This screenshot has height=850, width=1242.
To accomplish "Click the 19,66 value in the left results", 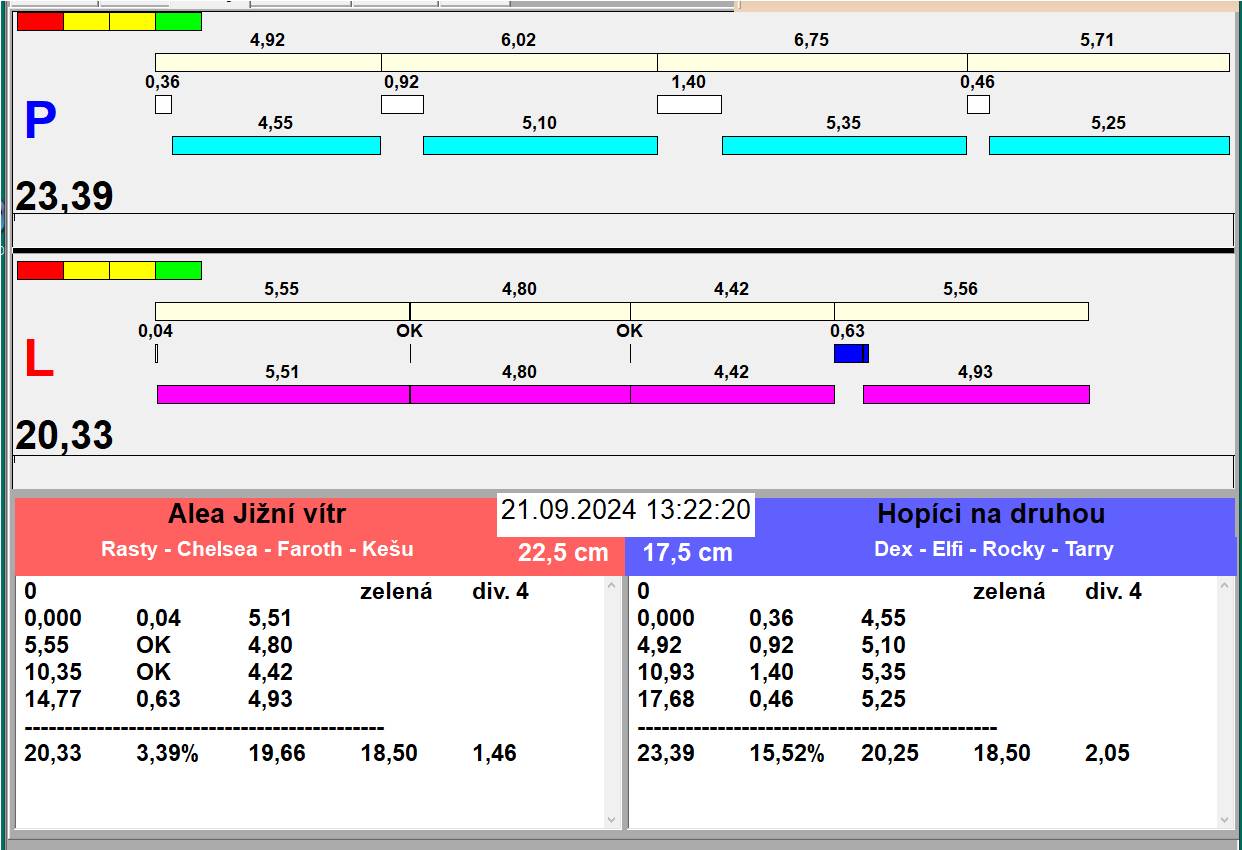I will click(x=277, y=753).
